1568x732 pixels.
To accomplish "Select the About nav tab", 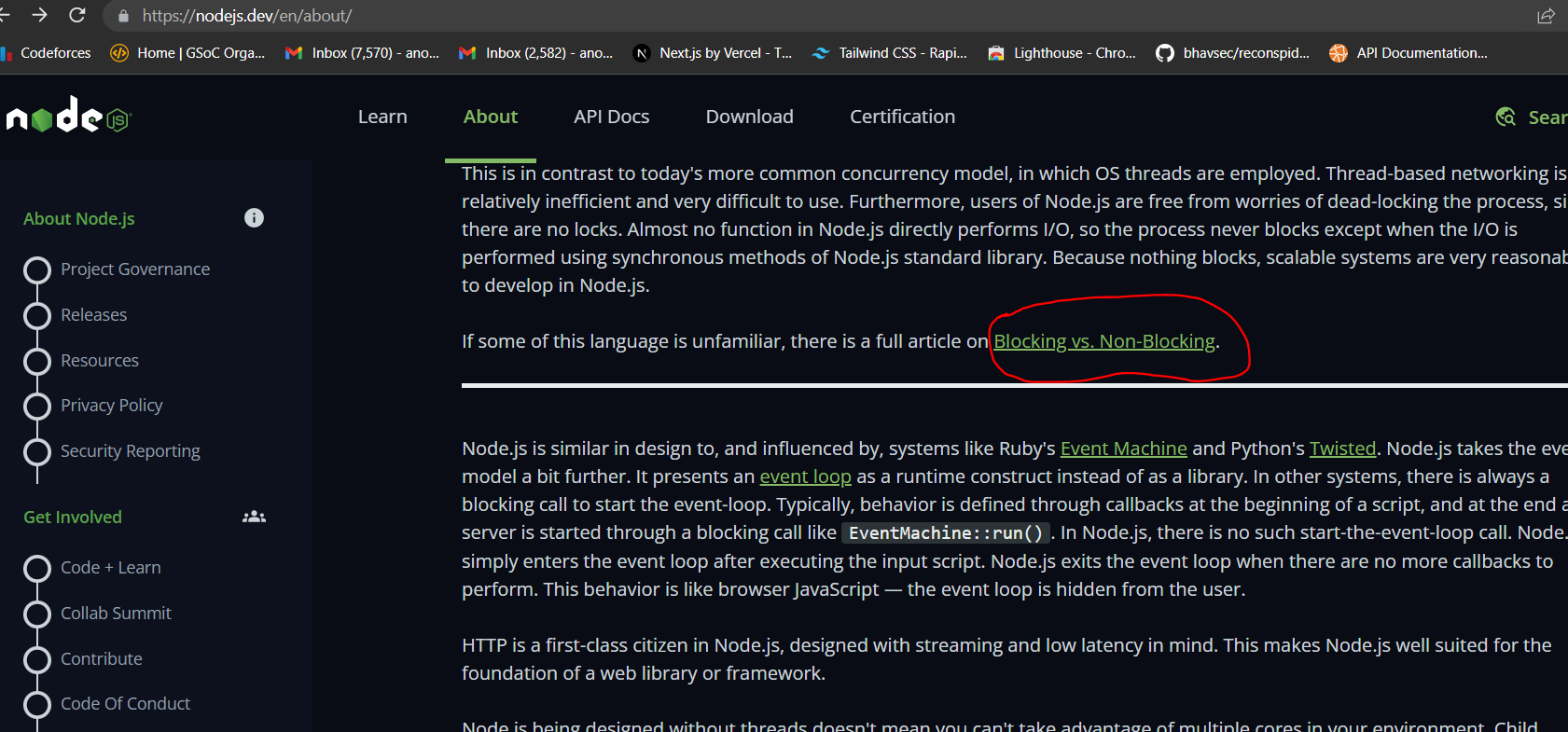I will [x=491, y=117].
